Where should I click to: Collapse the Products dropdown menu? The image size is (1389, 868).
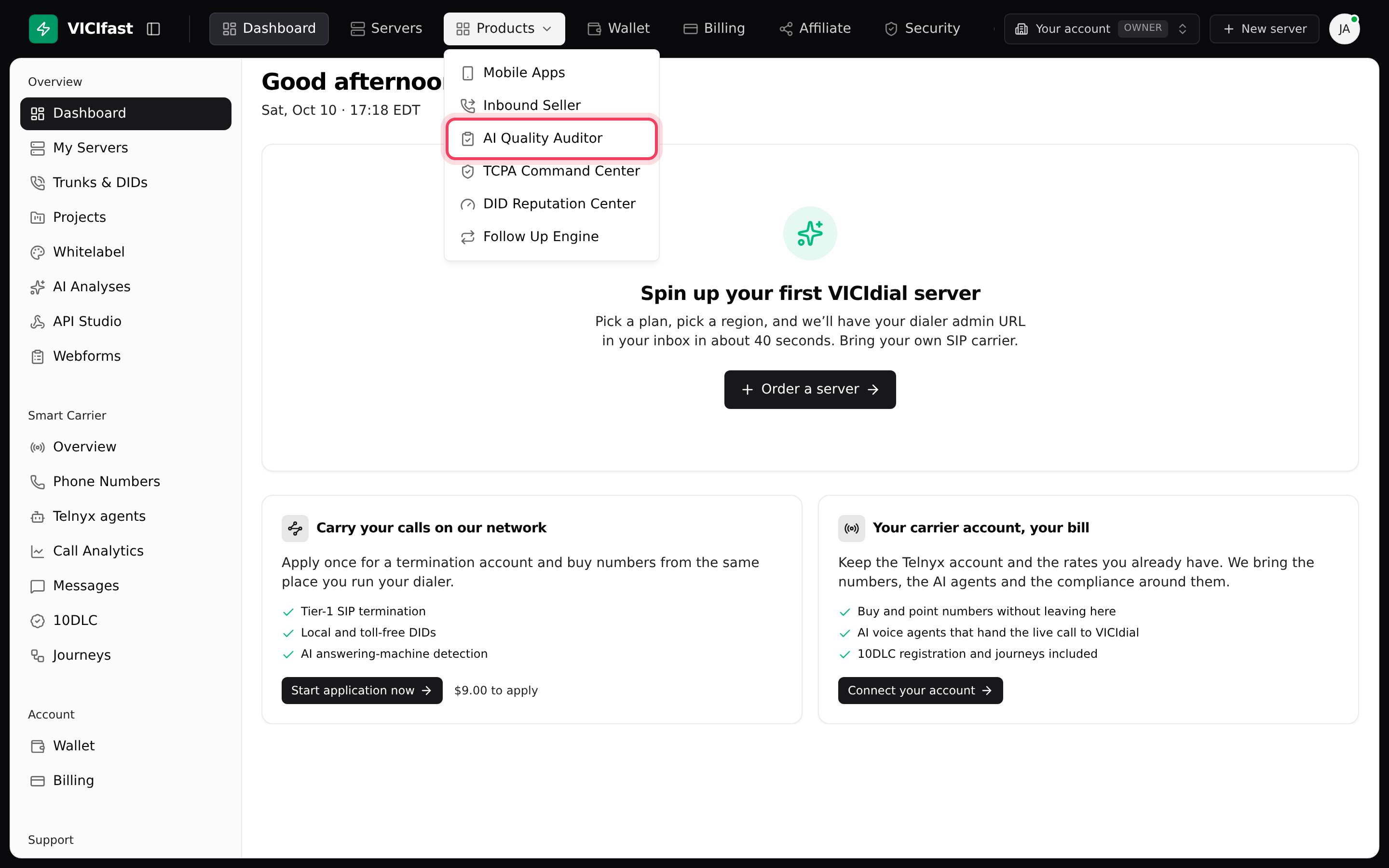pyautogui.click(x=504, y=29)
